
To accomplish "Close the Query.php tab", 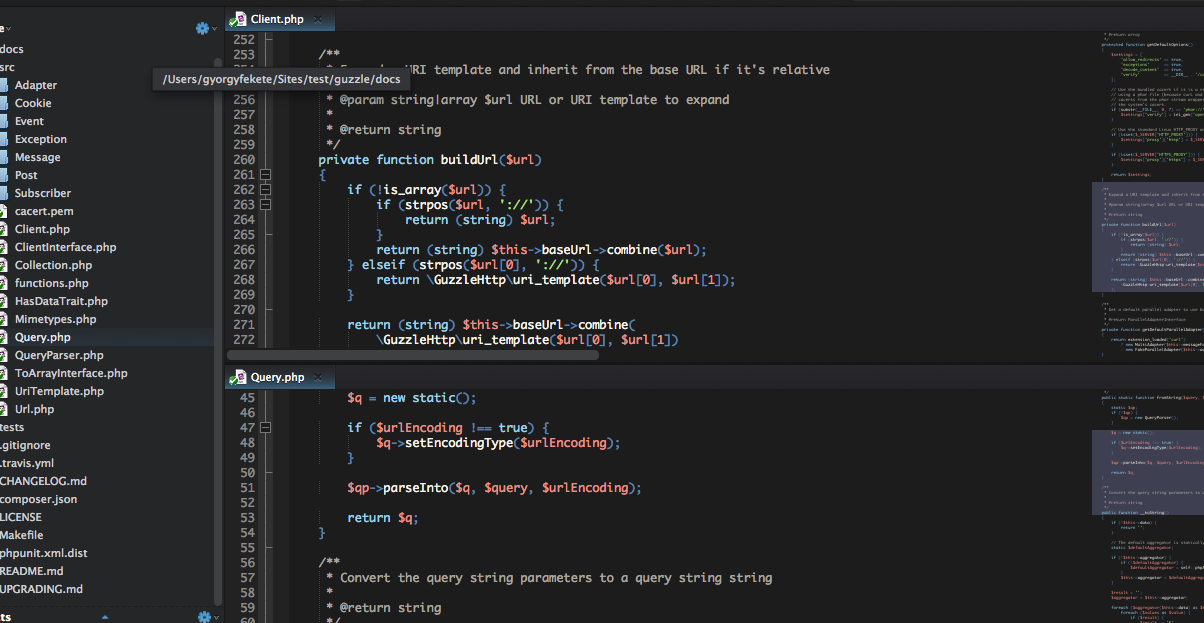I will coord(319,377).
